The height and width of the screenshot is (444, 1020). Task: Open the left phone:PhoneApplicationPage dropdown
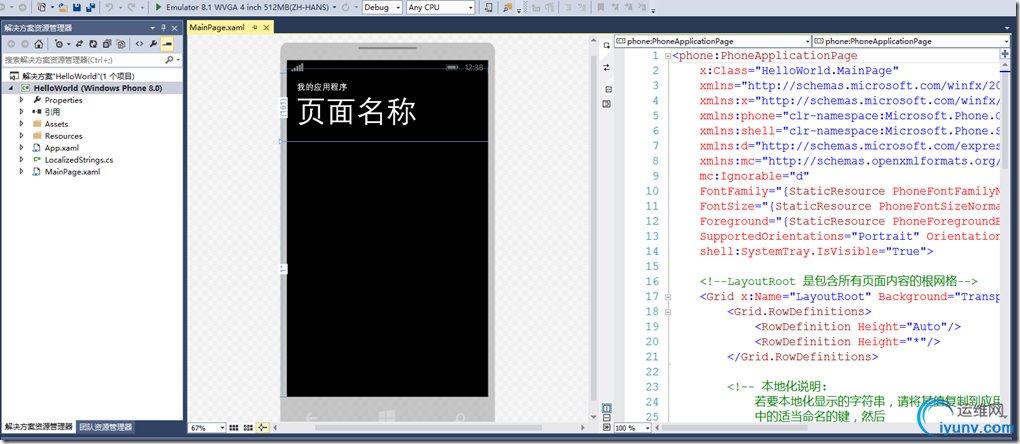(x=807, y=40)
